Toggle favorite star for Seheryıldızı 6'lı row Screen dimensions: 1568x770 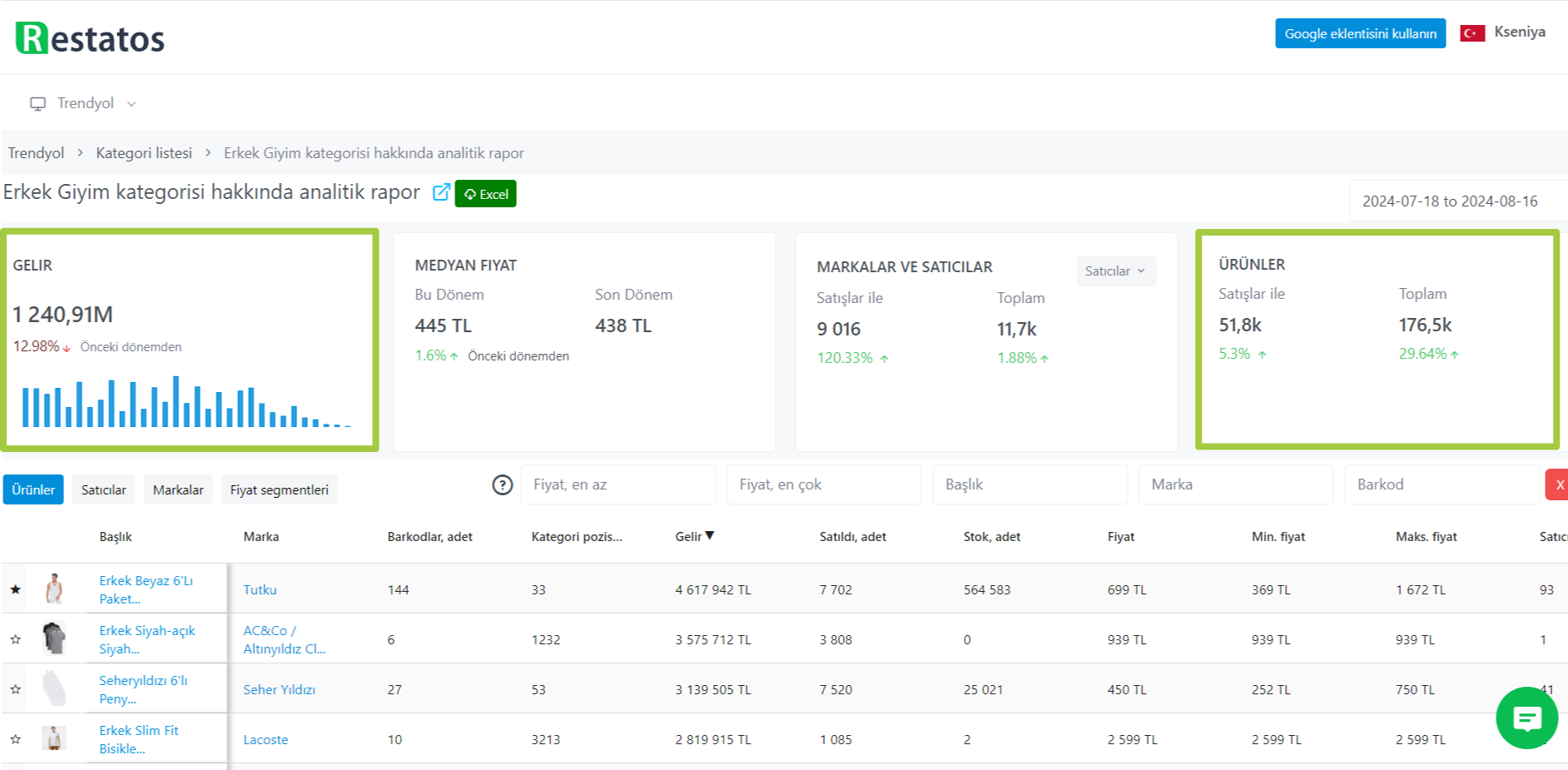pyautogui.click(x=15, y=689)
